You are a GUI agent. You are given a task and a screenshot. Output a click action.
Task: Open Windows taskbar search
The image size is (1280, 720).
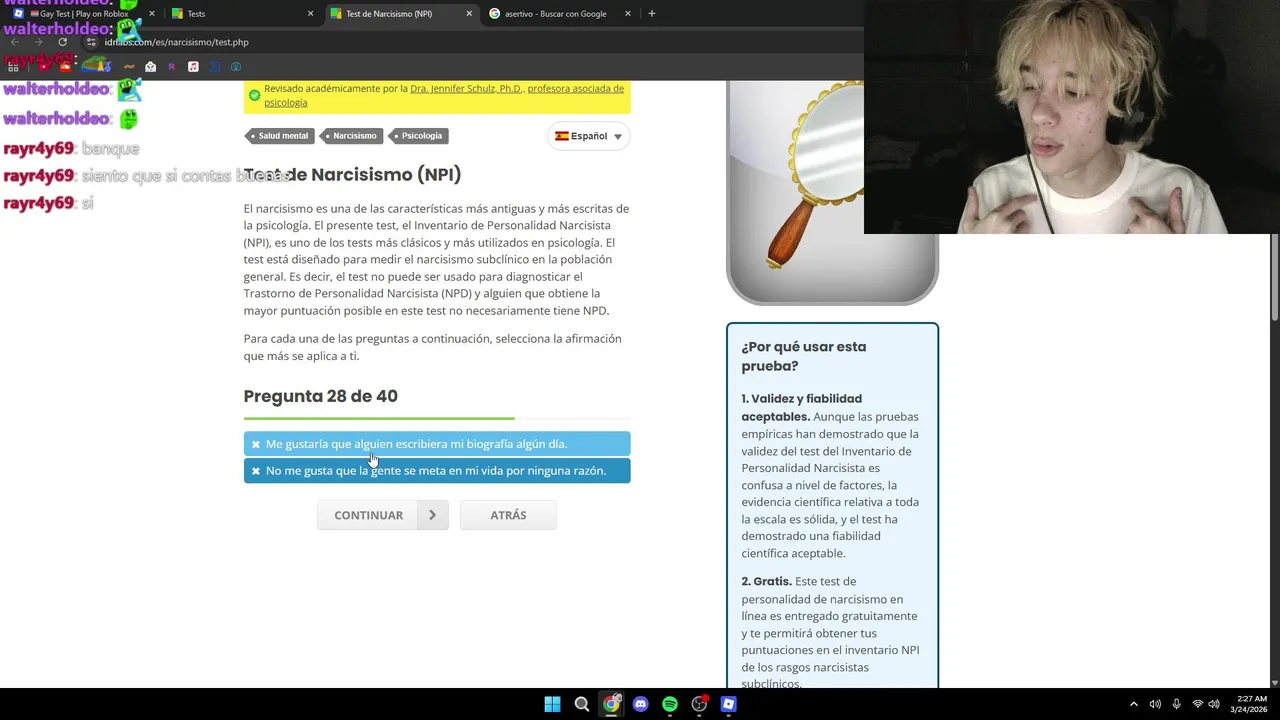pyautogui.click(x=581, y=704)
